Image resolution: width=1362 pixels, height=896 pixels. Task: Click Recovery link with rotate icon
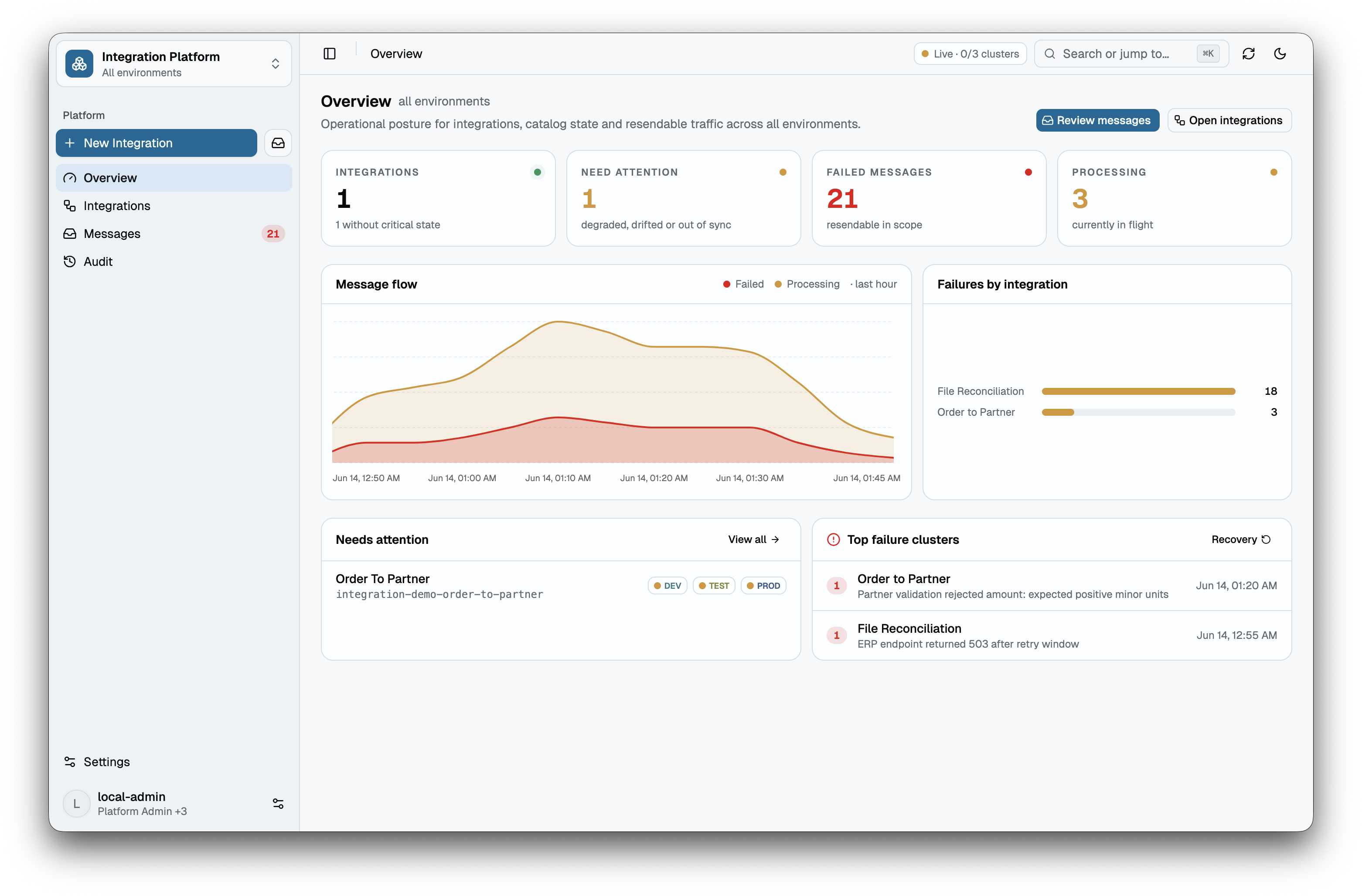click(1241, 540)
